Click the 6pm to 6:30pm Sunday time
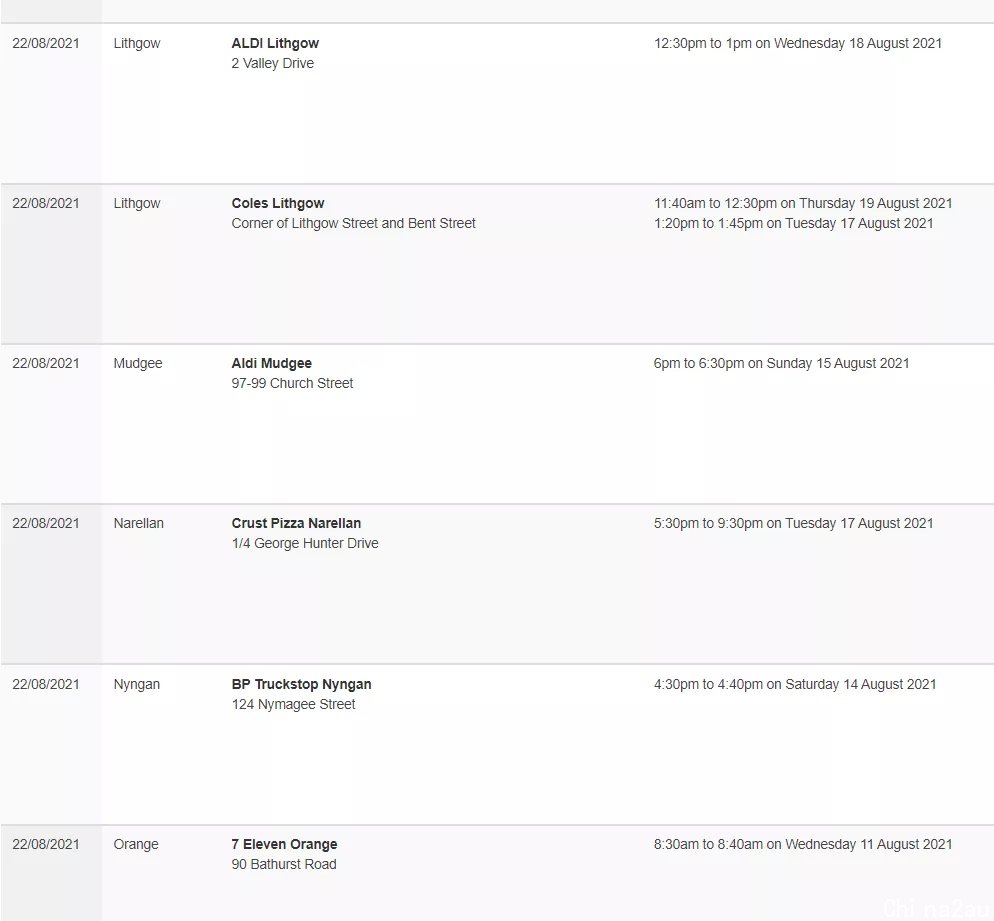Viewport: 994px width, 921px height. click(x=781, y=363)
